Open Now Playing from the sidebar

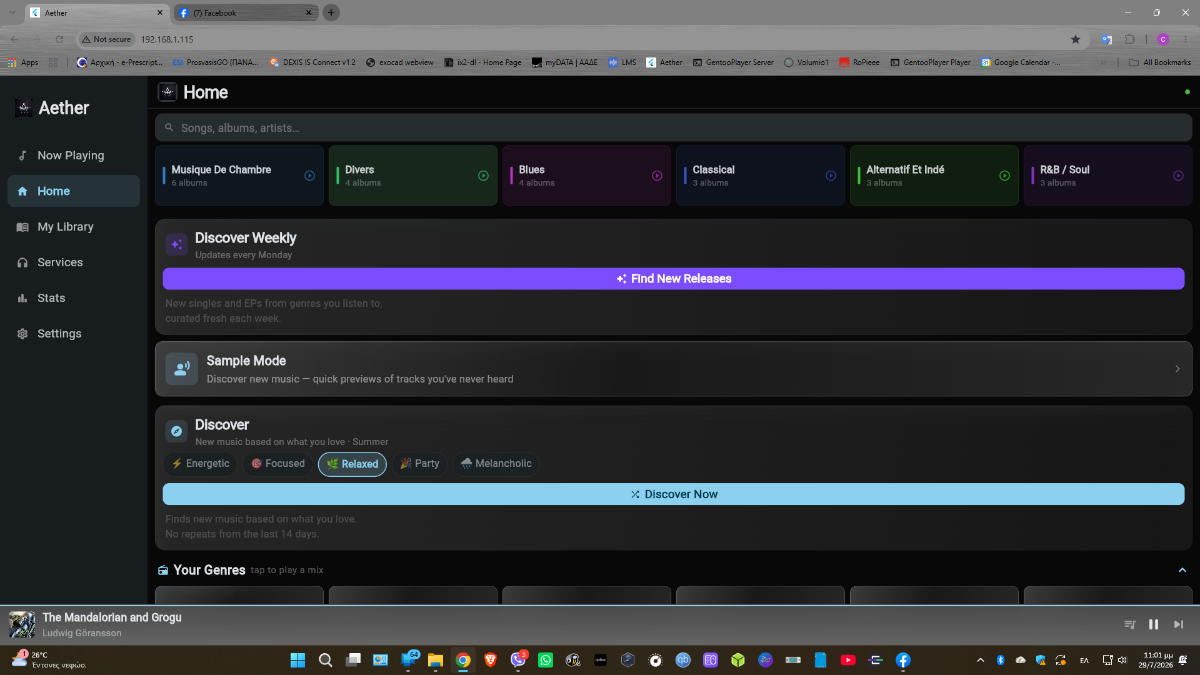coord(70,155)
